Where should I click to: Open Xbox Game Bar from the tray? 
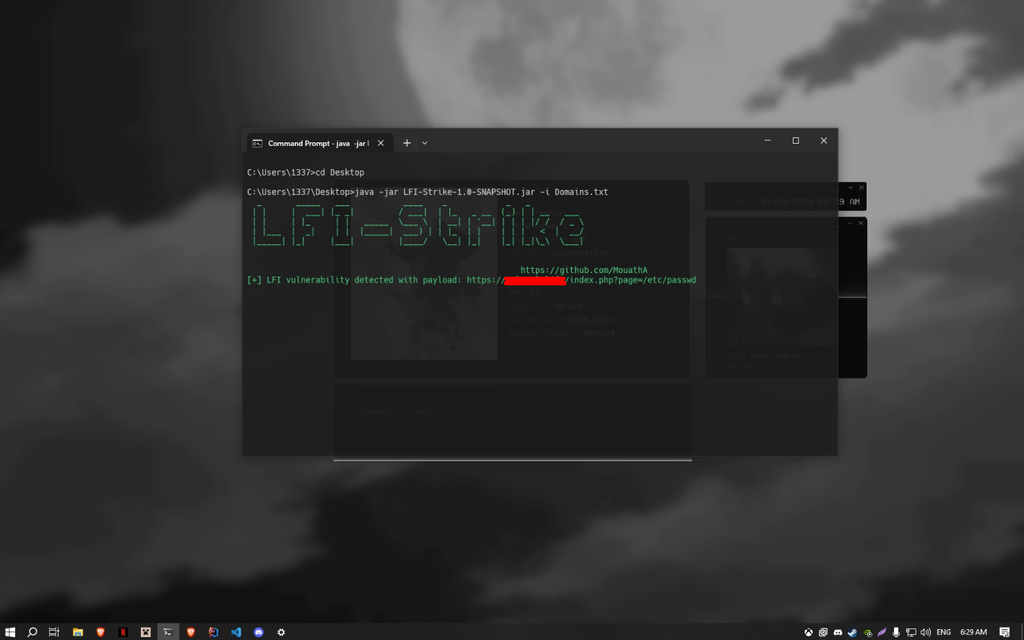(808, 632)
